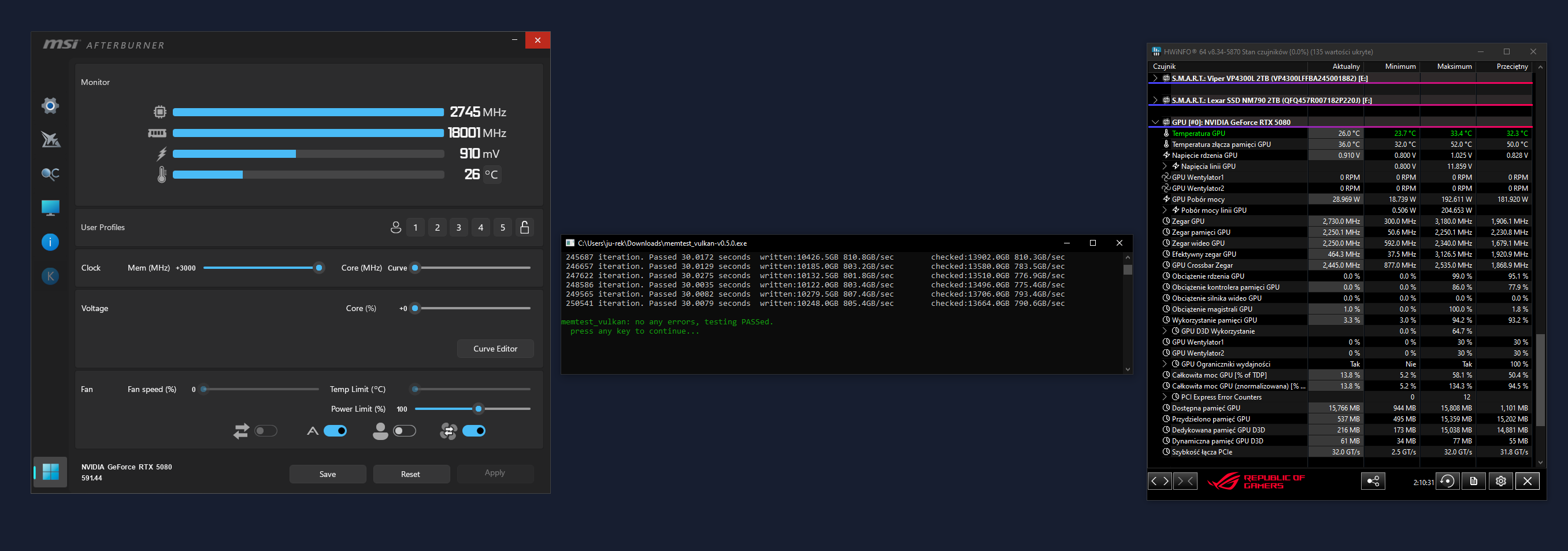The height and width of the screenshot is (551, 1568).
Task: Open the blue info icon in sidebar
Action: pyautogui.click(x=50, y=242)
